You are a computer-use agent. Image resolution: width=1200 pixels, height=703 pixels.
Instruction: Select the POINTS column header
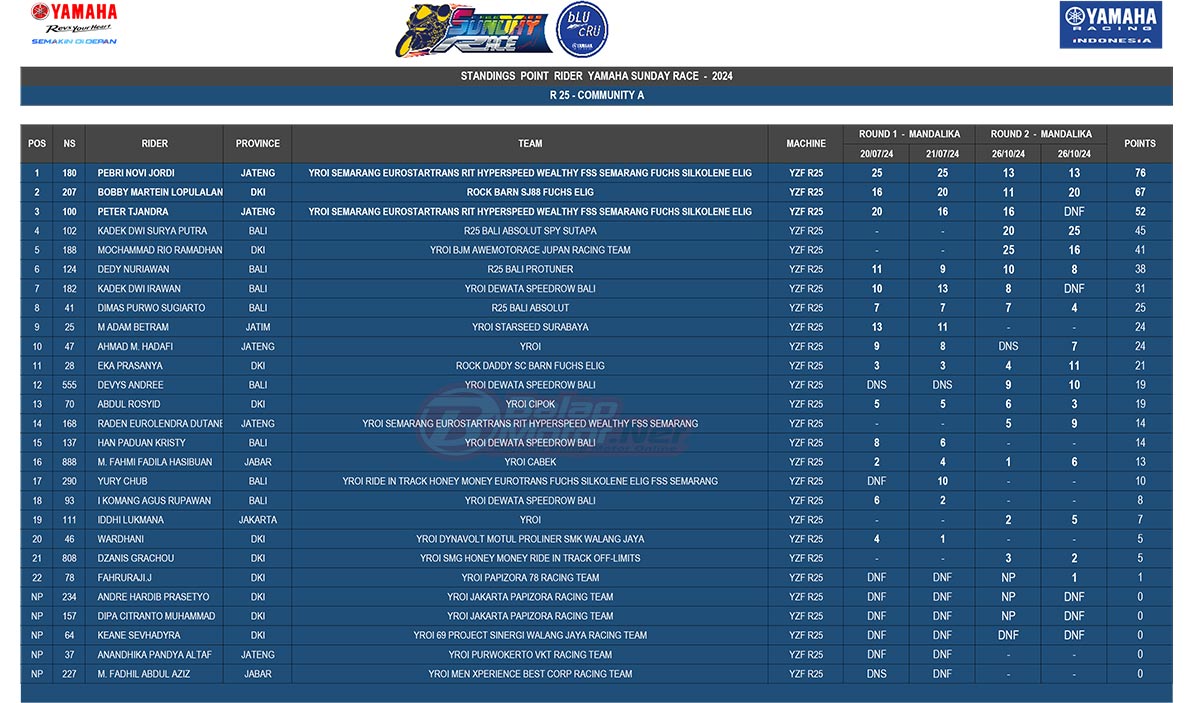click(1140, 144)
